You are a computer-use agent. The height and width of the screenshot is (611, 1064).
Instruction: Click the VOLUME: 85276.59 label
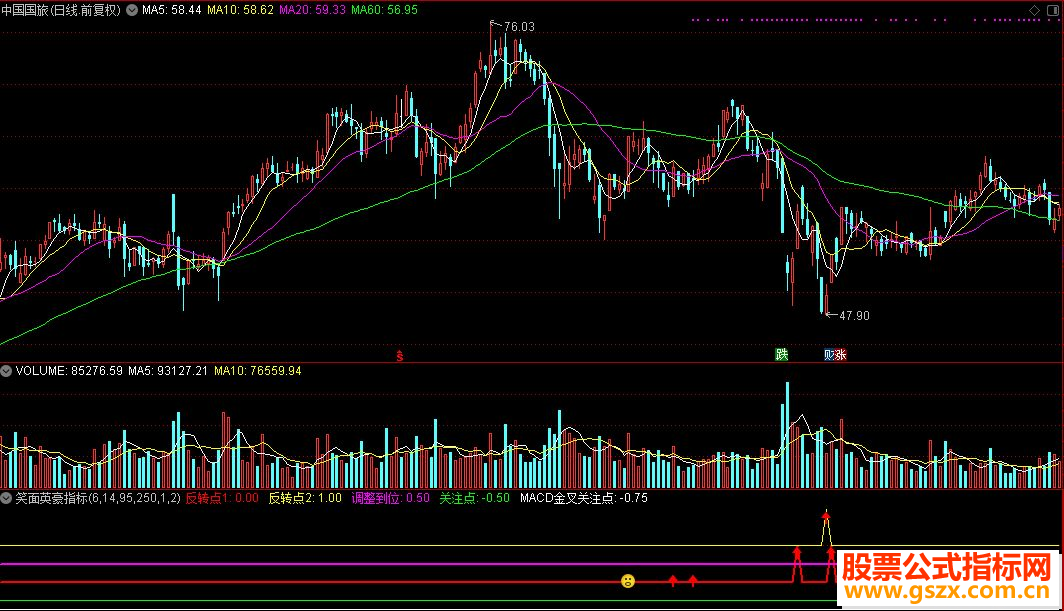pyautogui.click(x=69, y=371)
